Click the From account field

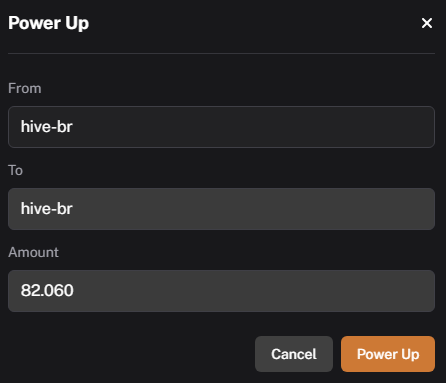pyautogui.click(x=221, y=127)
